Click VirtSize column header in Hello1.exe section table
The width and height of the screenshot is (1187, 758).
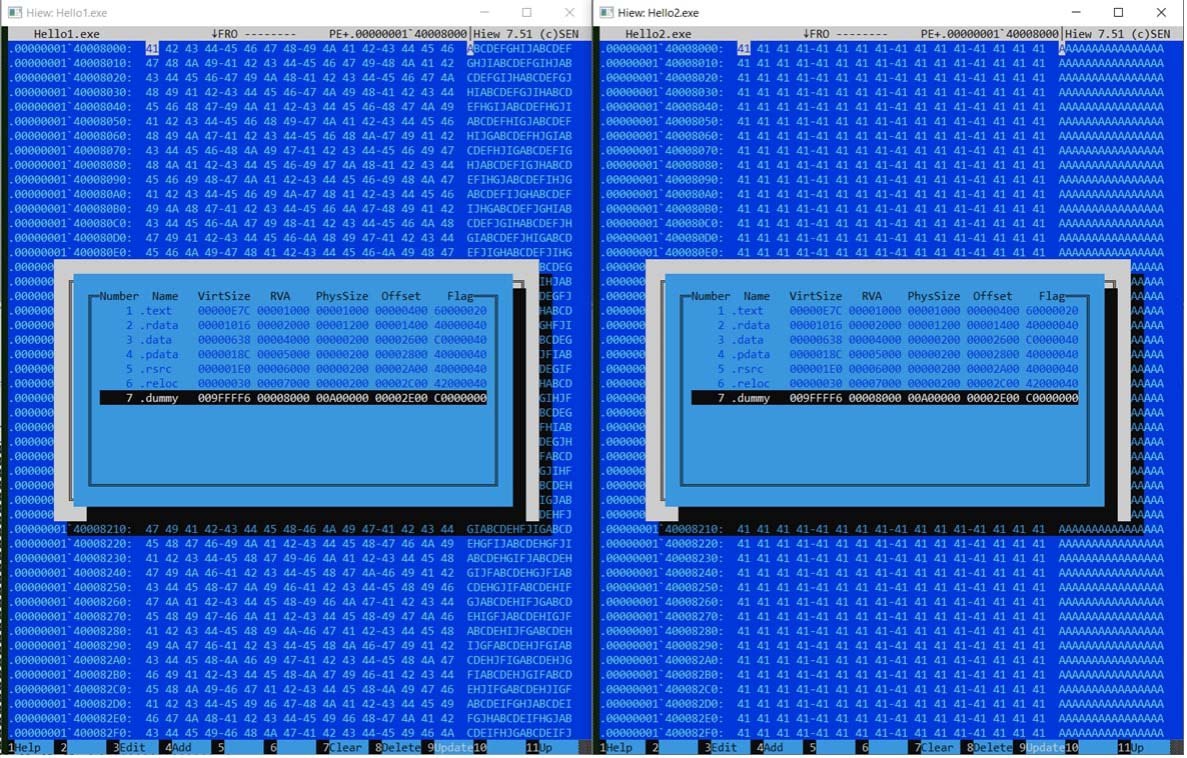coord(223,296)
